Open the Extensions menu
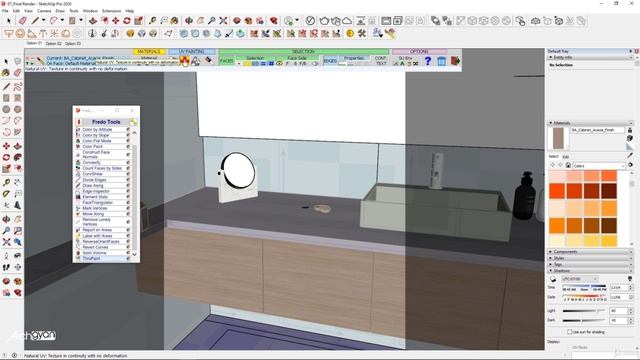This screenshot has height=360, width=640. tap(111, 11)
